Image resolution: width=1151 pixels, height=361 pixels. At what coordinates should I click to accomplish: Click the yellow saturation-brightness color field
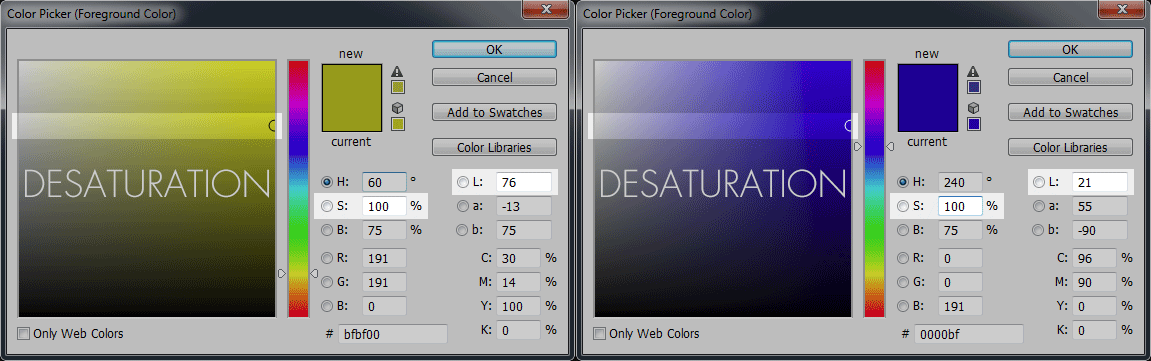147,189
